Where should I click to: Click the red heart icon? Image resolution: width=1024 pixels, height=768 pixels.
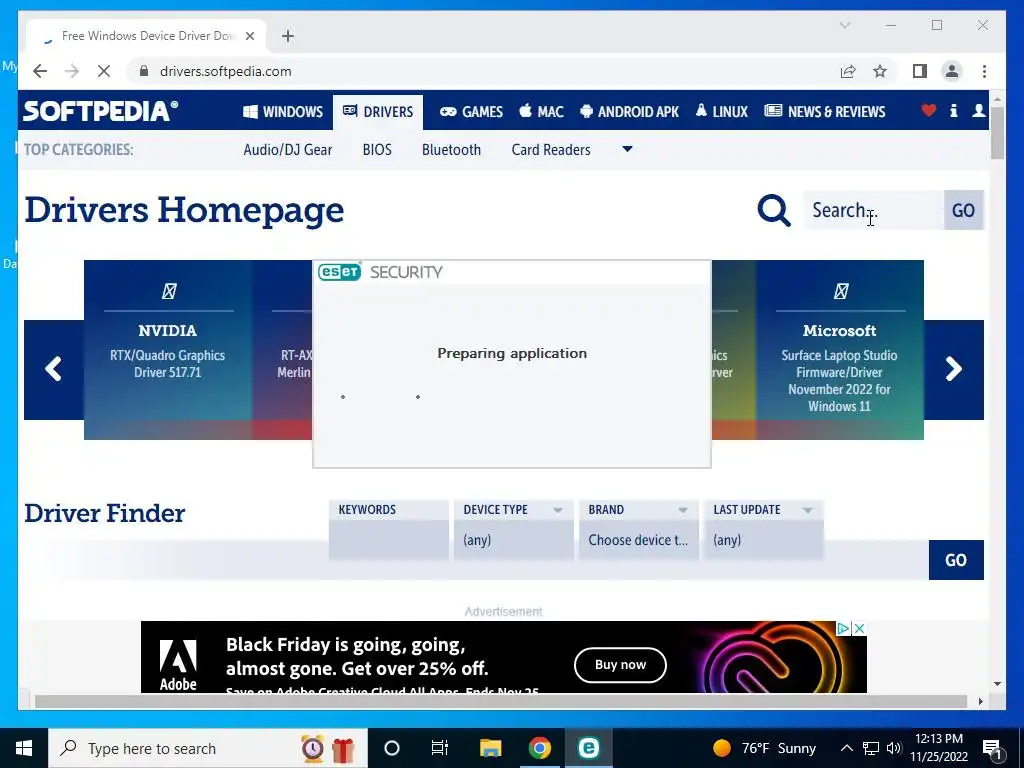pyautogui.click(x=929, y=110)
